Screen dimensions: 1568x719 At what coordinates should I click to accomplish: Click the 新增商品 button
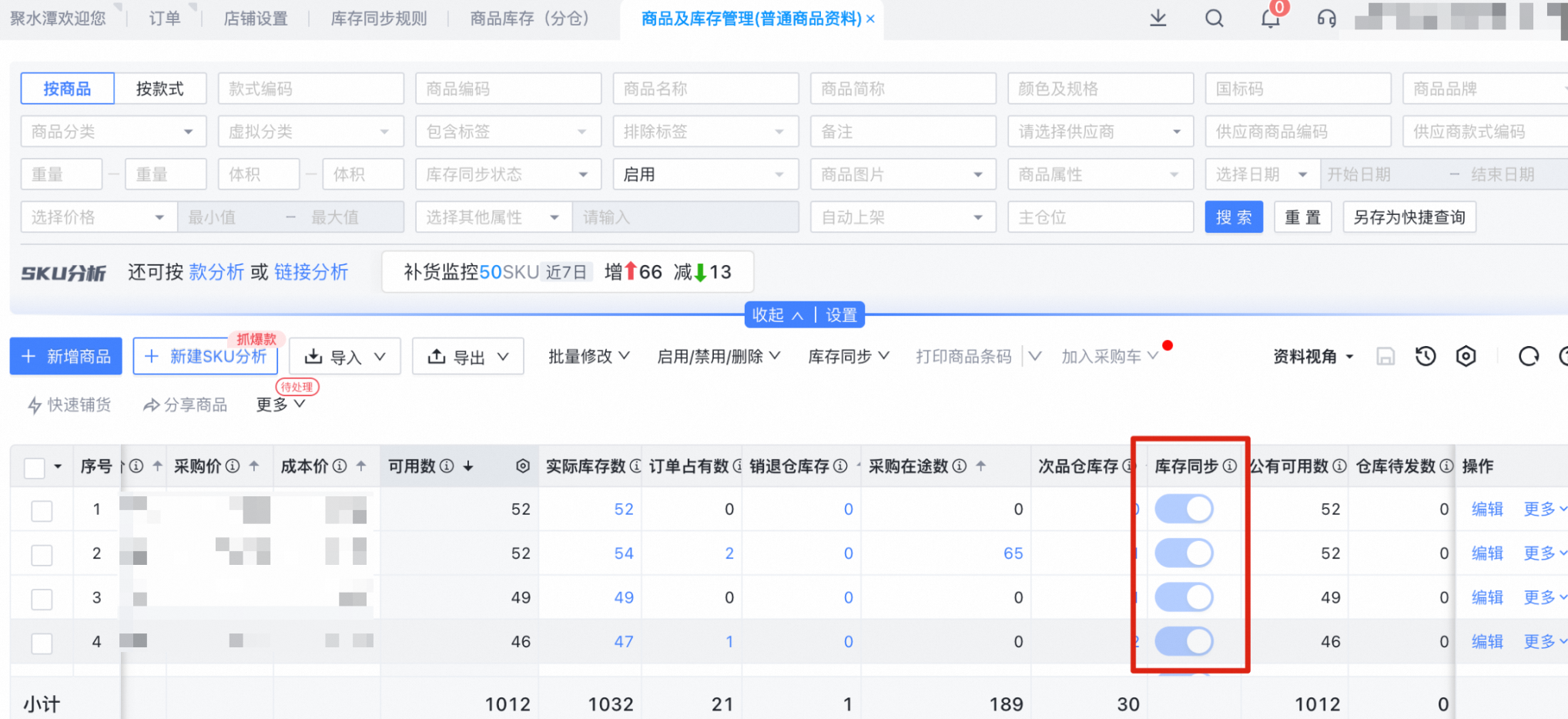point(65,356)
